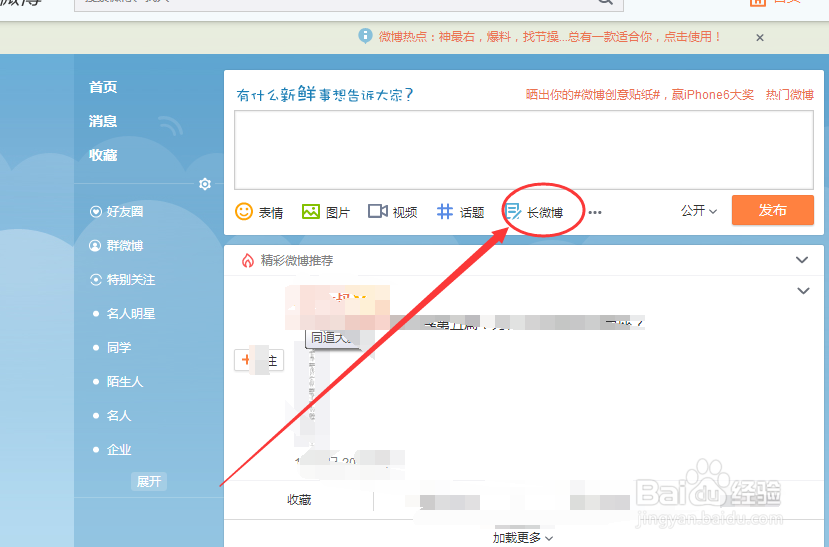Open the 热门微博 link
Screen dimensions: 829x547
tap(789, 95)
